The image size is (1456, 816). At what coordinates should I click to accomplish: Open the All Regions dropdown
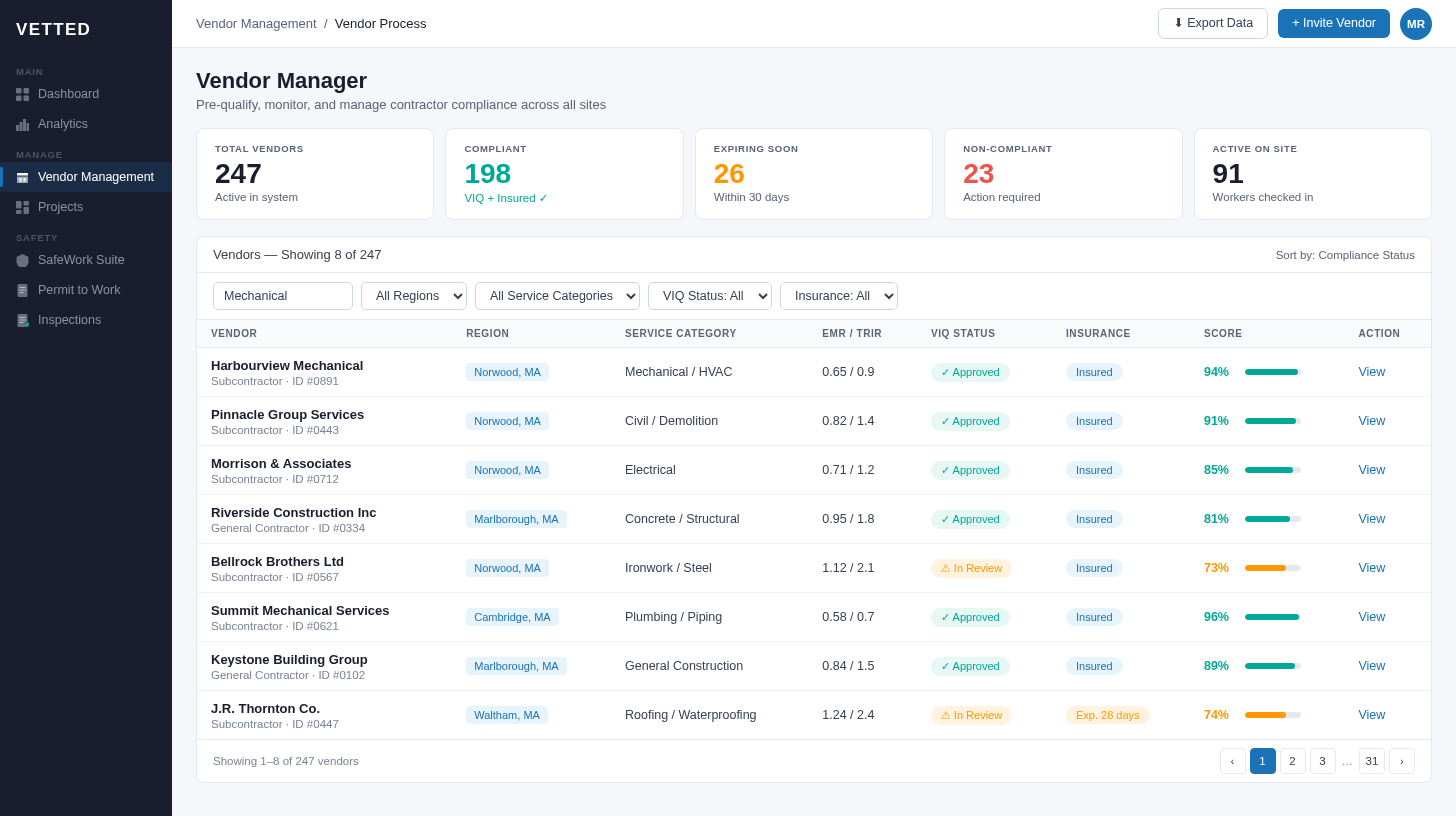pyautogui.click(x=413, y=295)
